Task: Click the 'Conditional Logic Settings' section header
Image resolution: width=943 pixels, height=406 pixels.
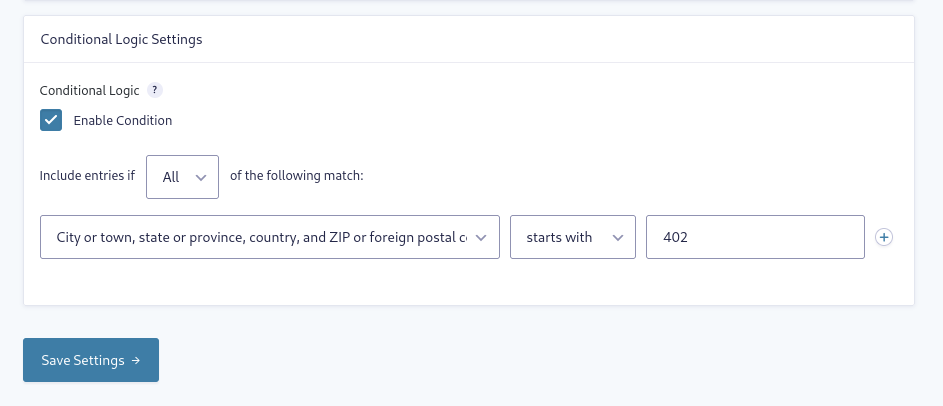Action: pyautogui.click(x=121, y=39)
